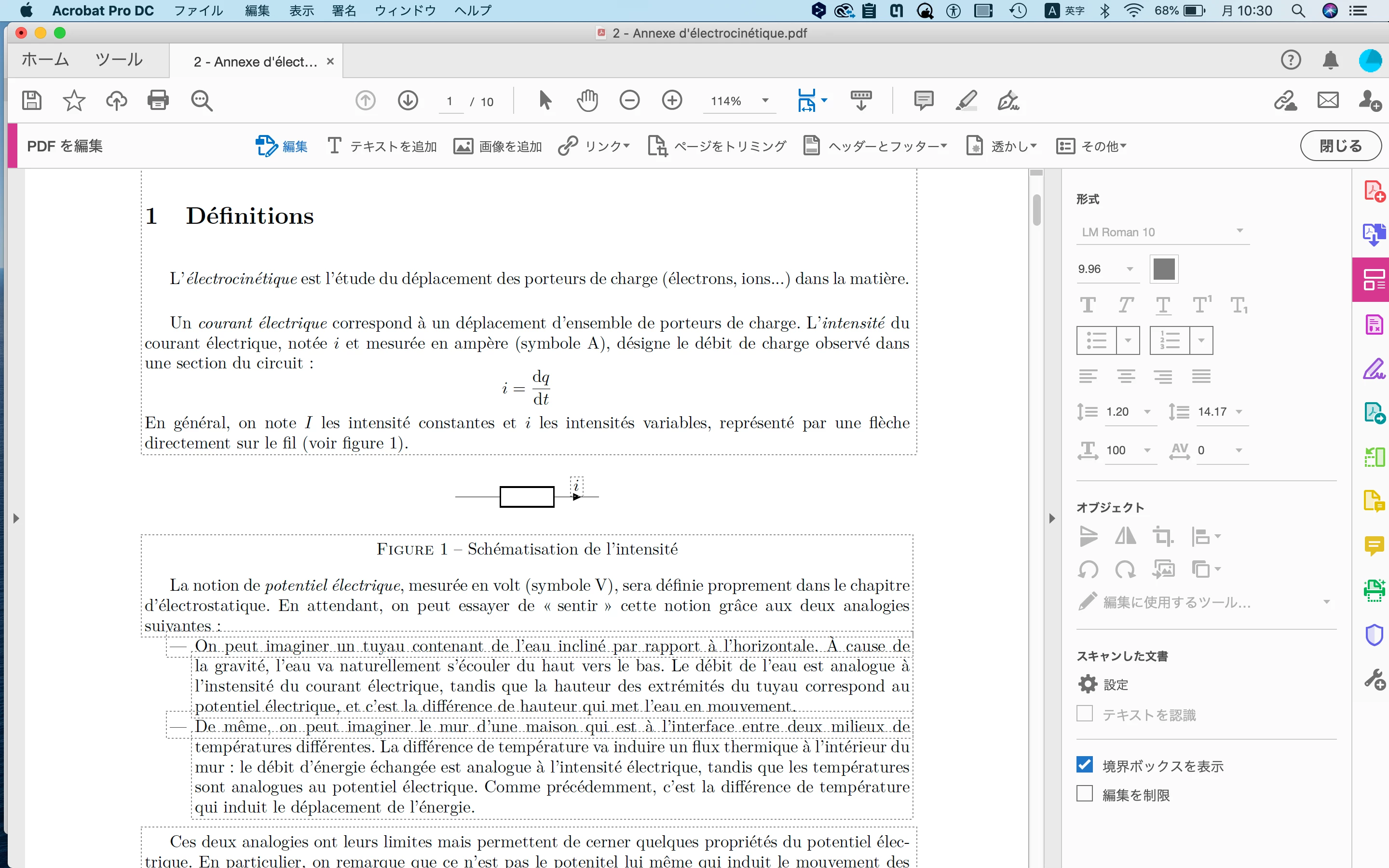Open the add comment note icon
This screenshot has width=1389, height=868.
[x=923, y=100]
